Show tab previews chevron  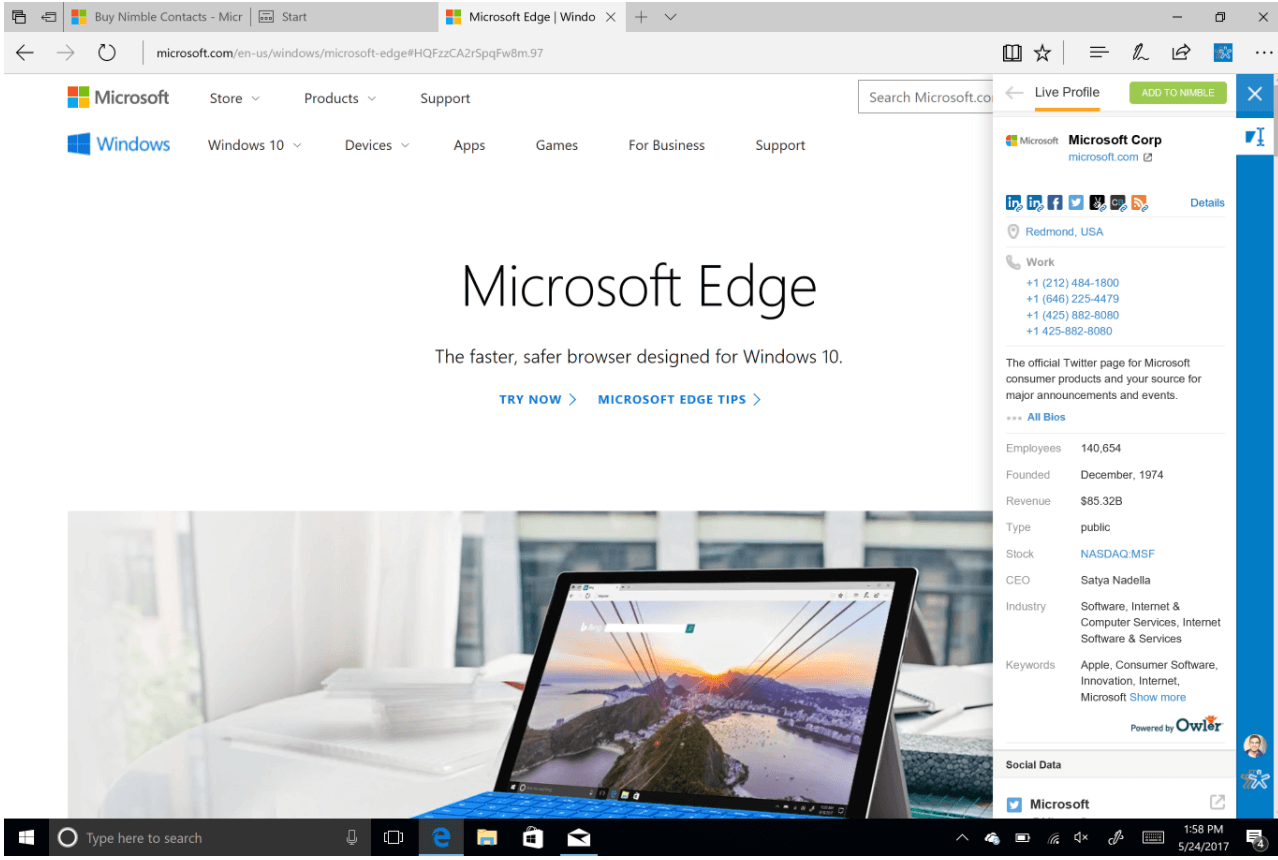671,17
